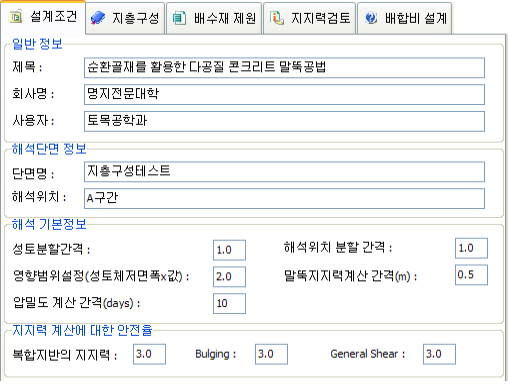
Task: Click the 배합비 설계 tab icon
Action: tap(371, 18)
